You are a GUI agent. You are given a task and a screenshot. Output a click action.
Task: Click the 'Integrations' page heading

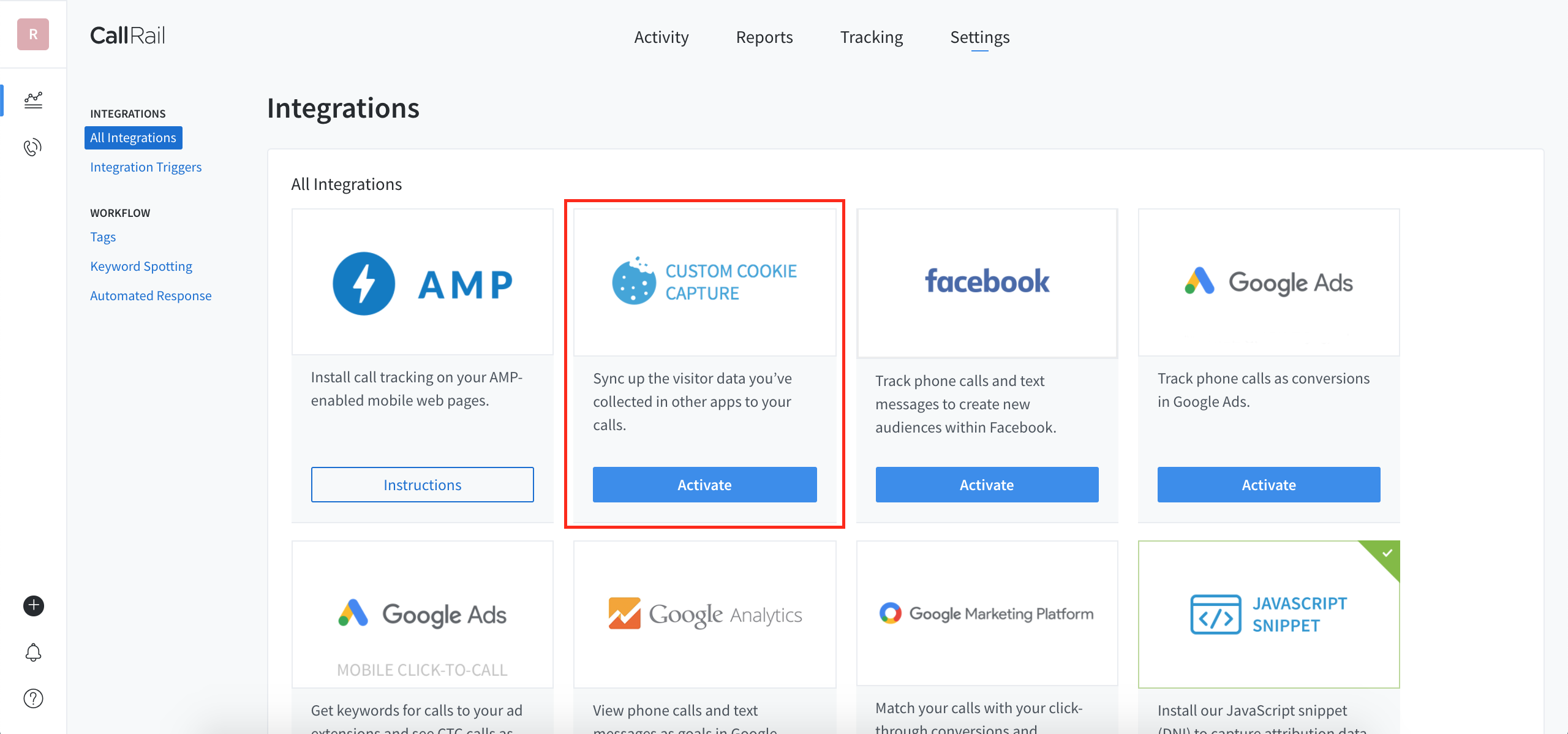343,108
